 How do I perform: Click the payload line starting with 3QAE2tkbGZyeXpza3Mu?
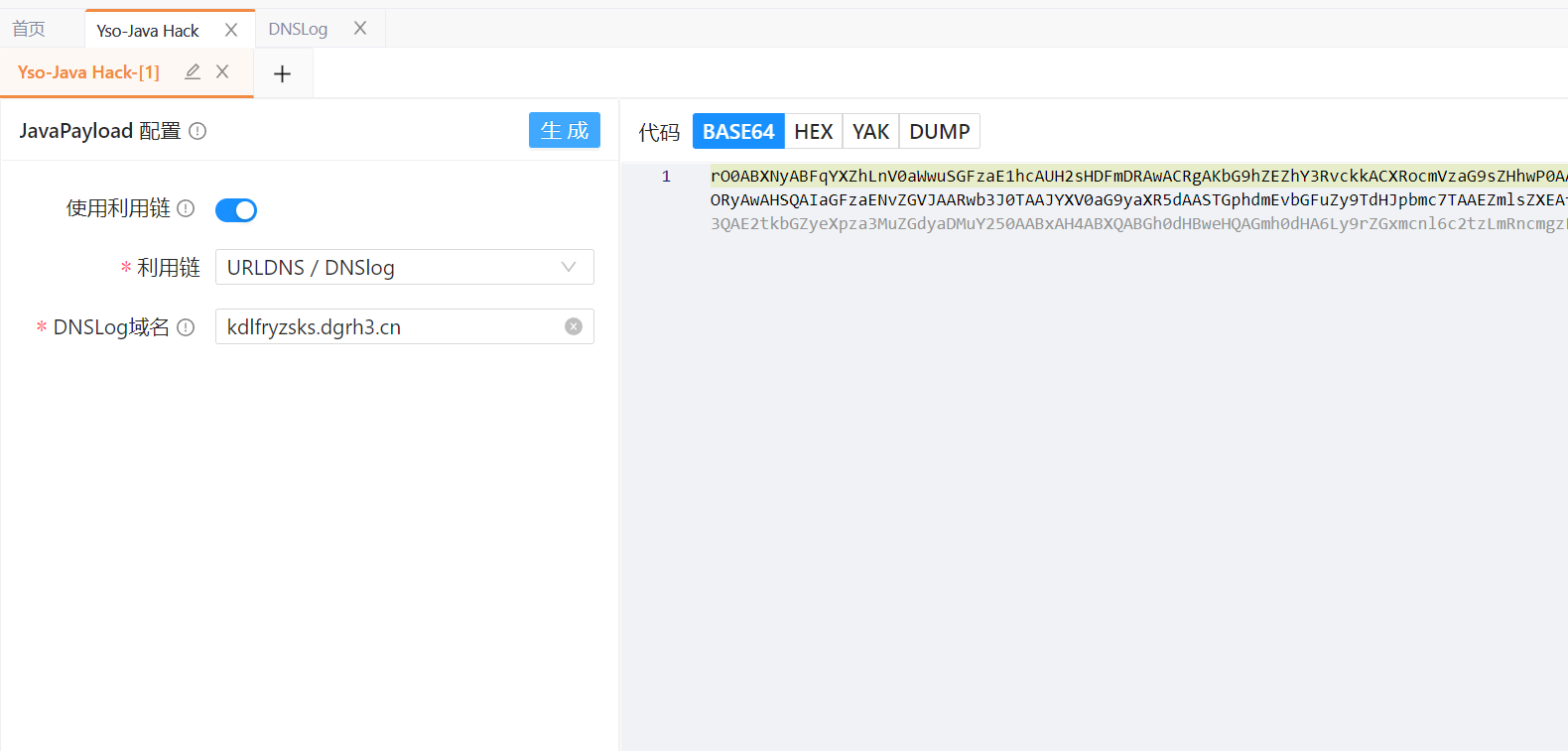click(x=1138, y=223)
